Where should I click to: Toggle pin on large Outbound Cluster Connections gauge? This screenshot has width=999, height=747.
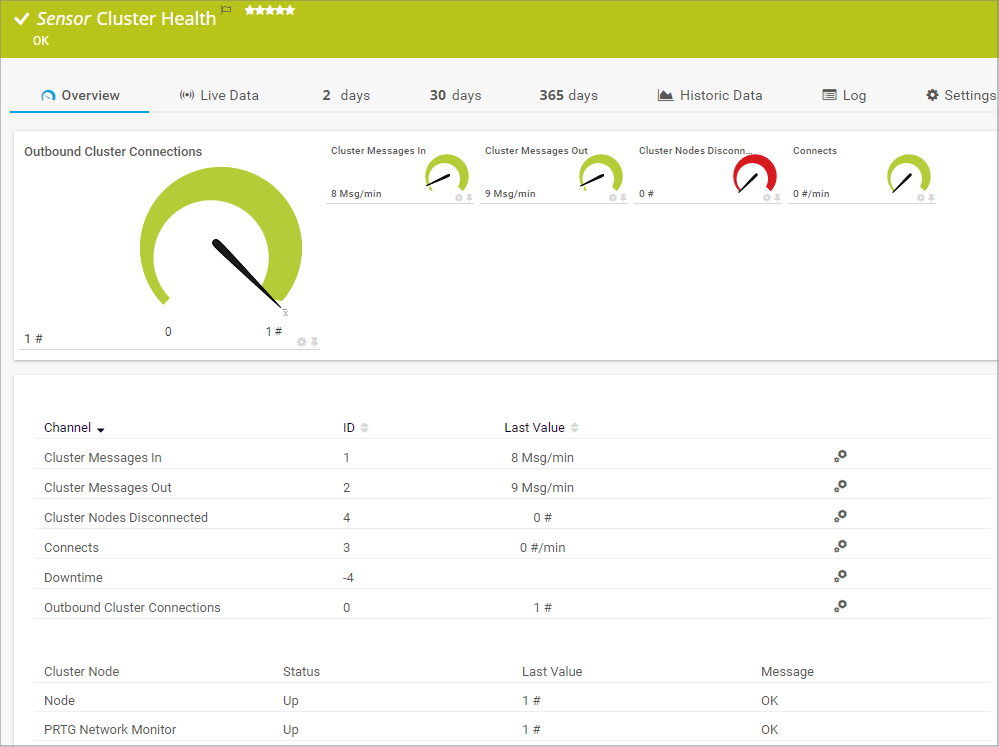[314, 342]
